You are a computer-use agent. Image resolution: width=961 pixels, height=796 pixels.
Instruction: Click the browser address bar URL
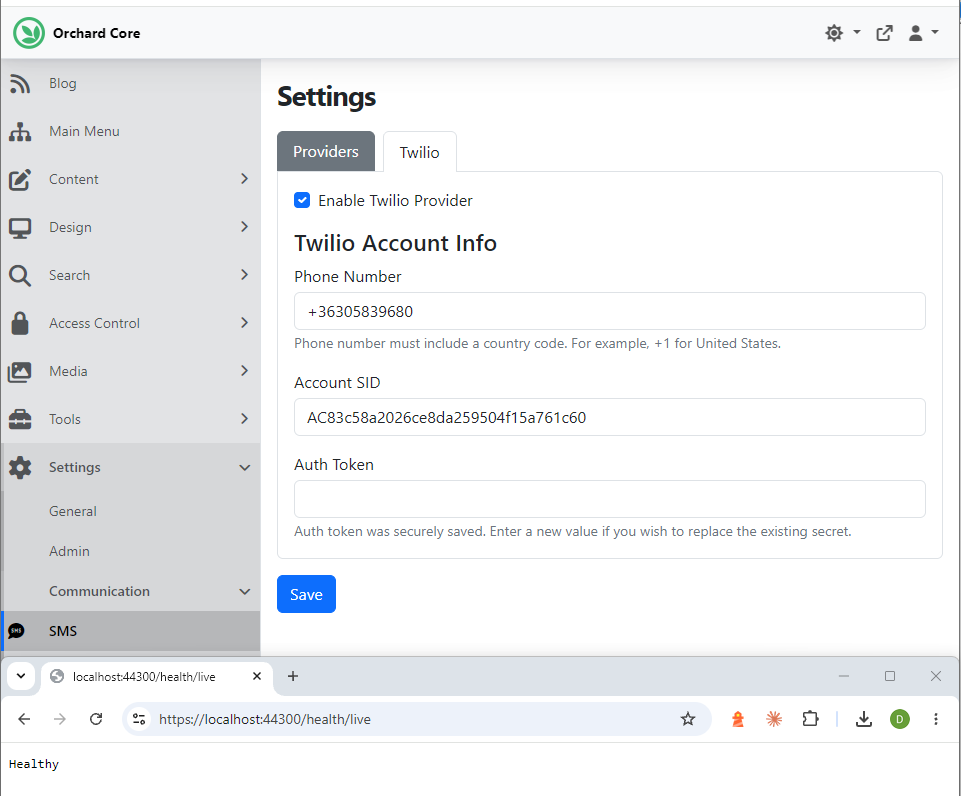point(265,719)
